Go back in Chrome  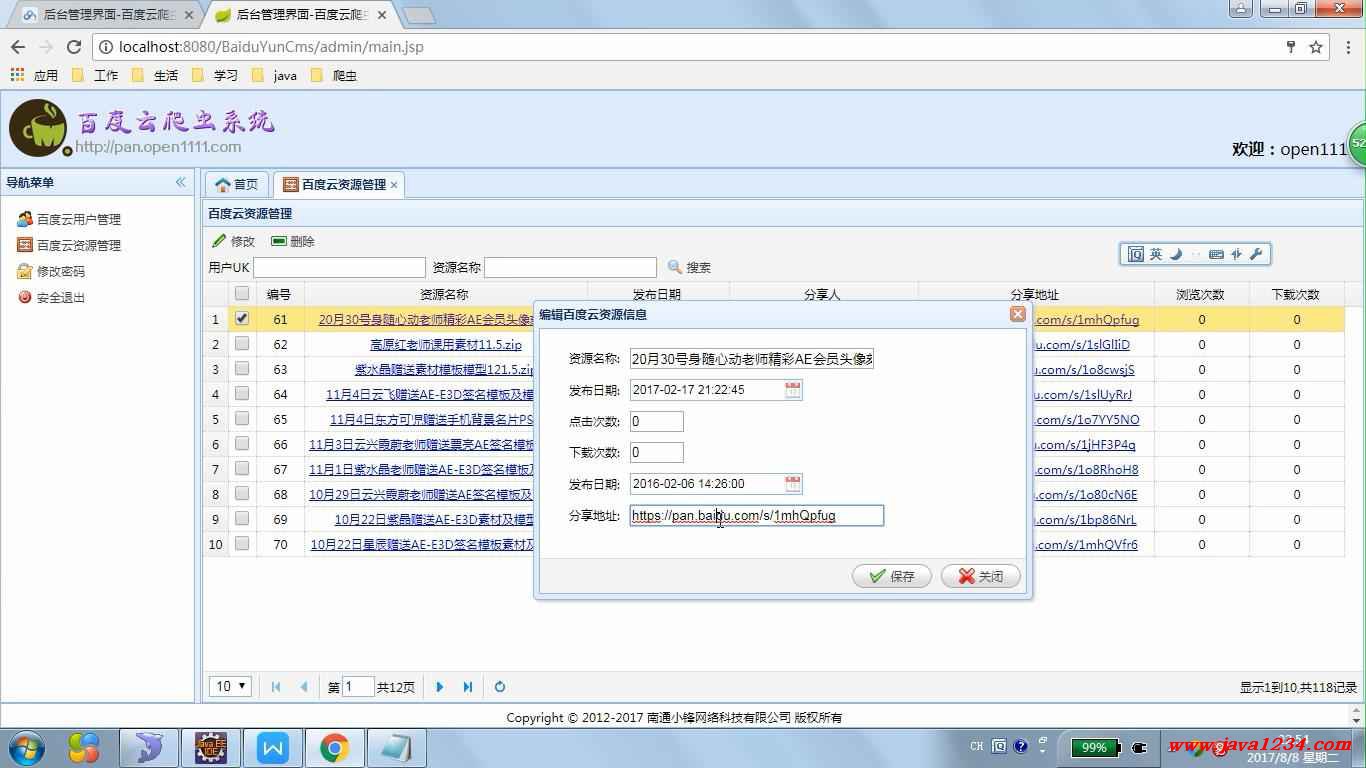(x=18, y=47)
